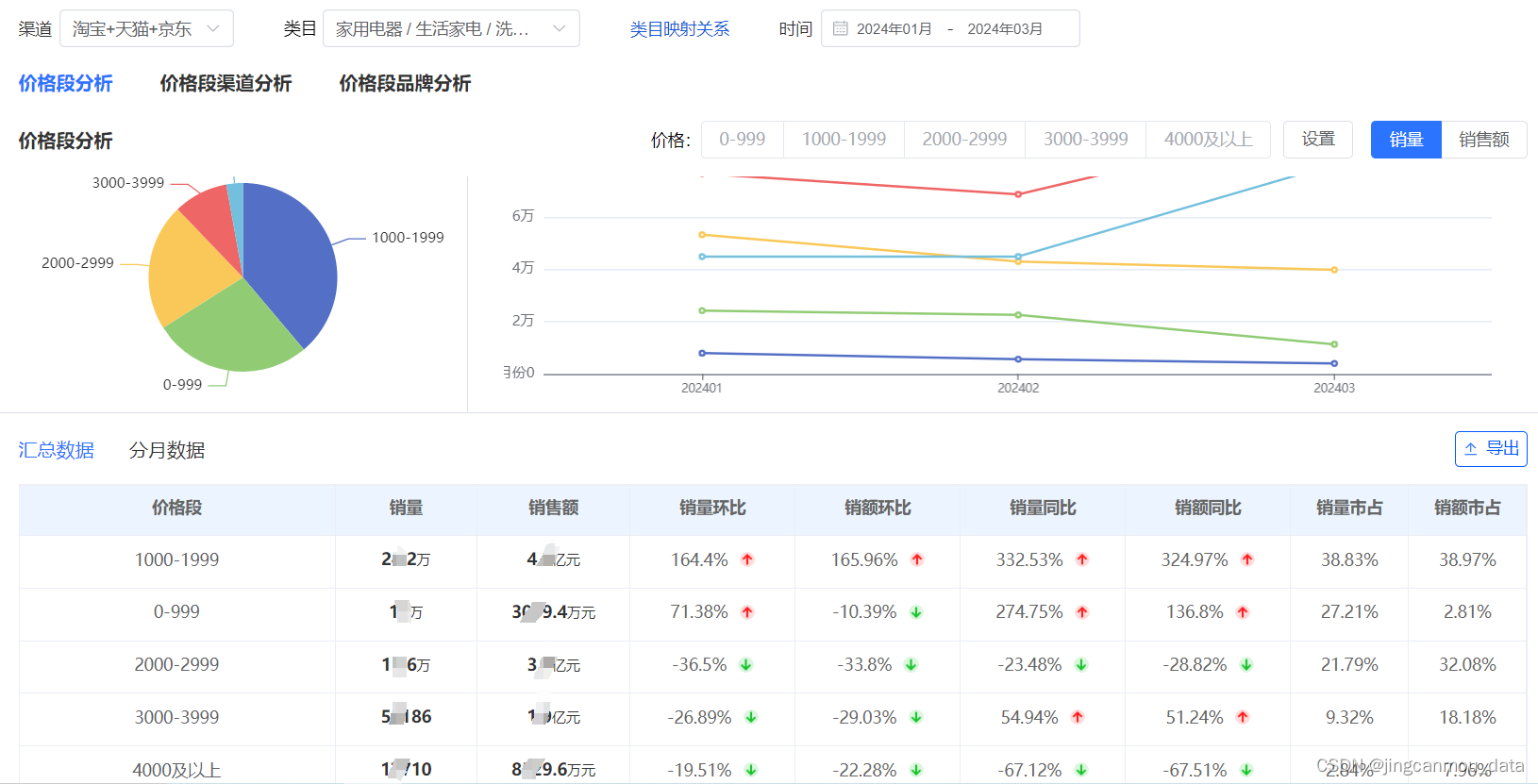Click the down arrow beside -29.03%
The image size is (1538, 784).
point(916,717)
